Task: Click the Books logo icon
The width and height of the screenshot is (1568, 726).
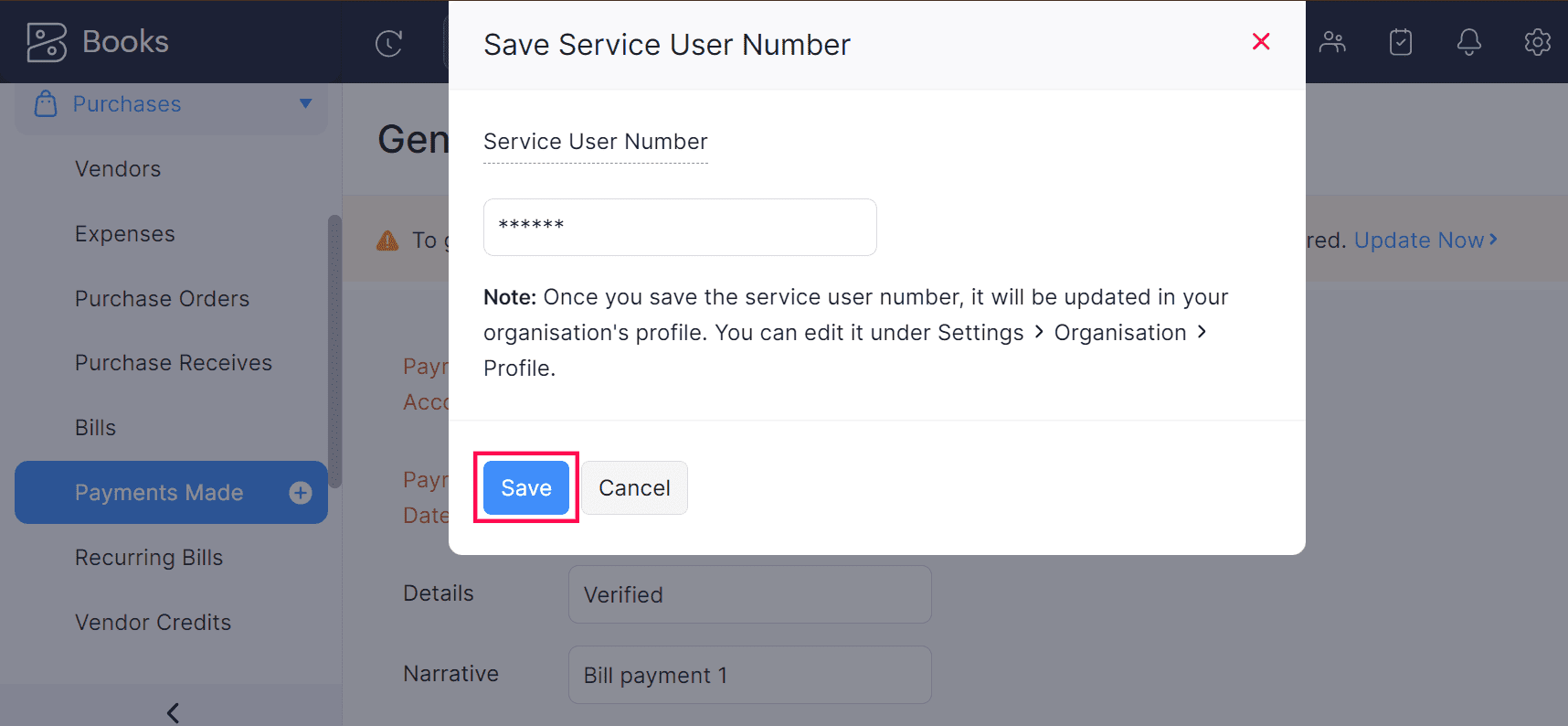Action: tap(47, 42)
